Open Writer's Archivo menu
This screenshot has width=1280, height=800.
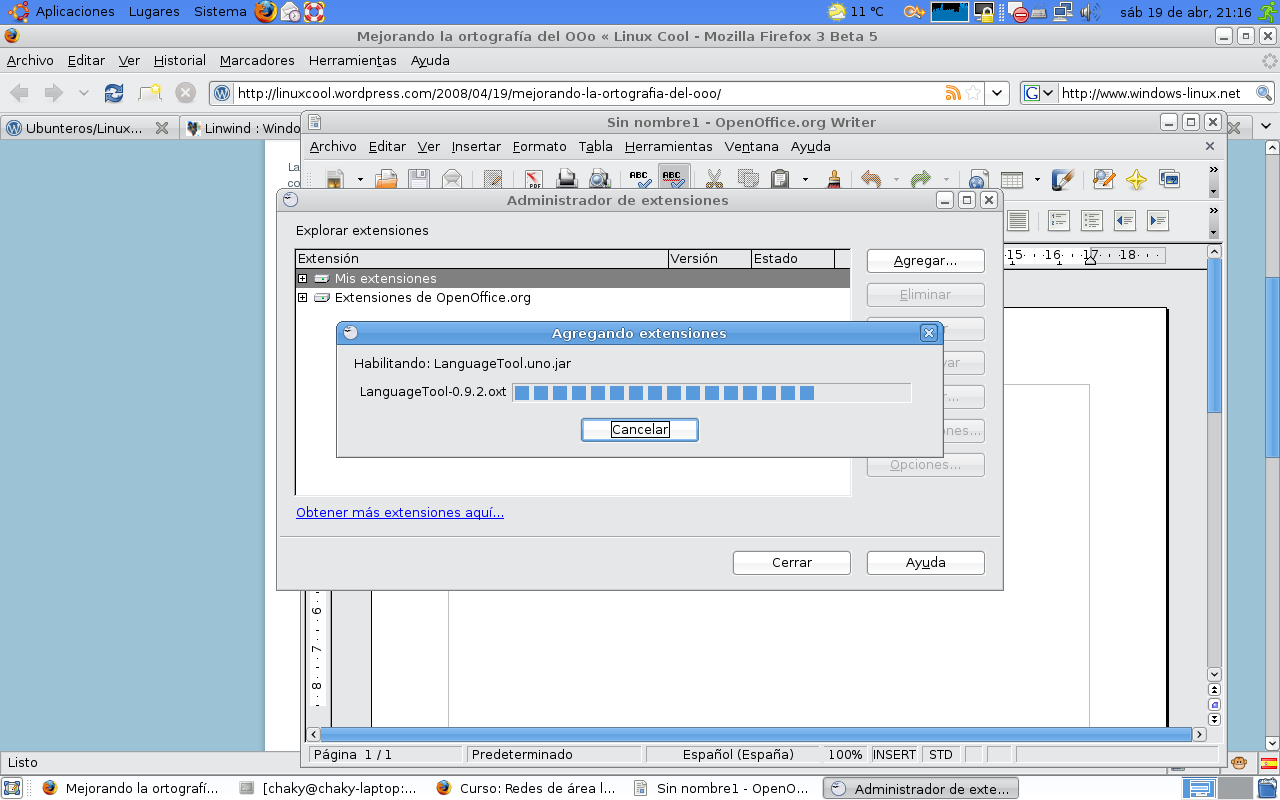coord(333,147)
